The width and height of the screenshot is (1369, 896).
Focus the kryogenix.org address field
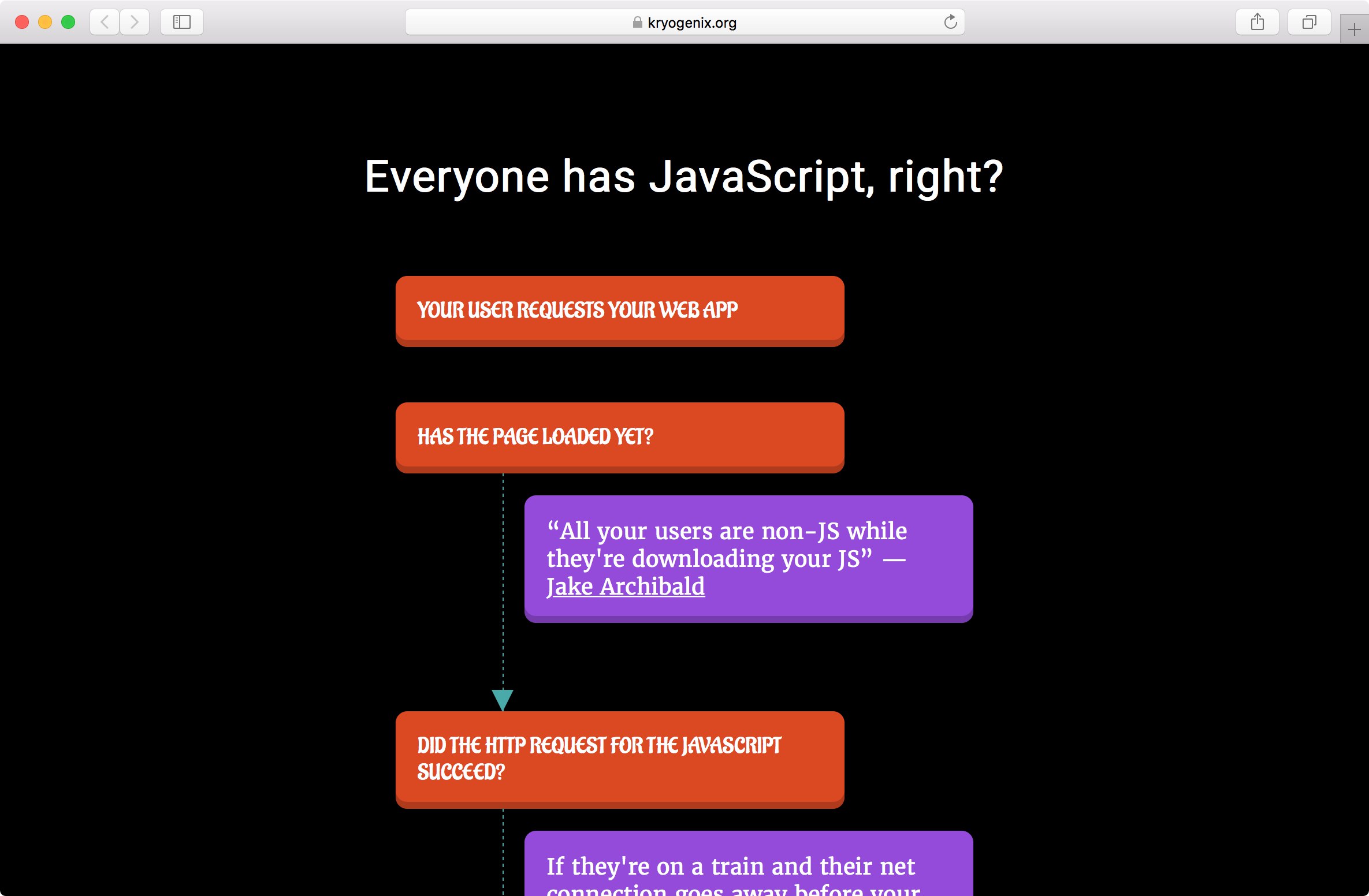684,22
